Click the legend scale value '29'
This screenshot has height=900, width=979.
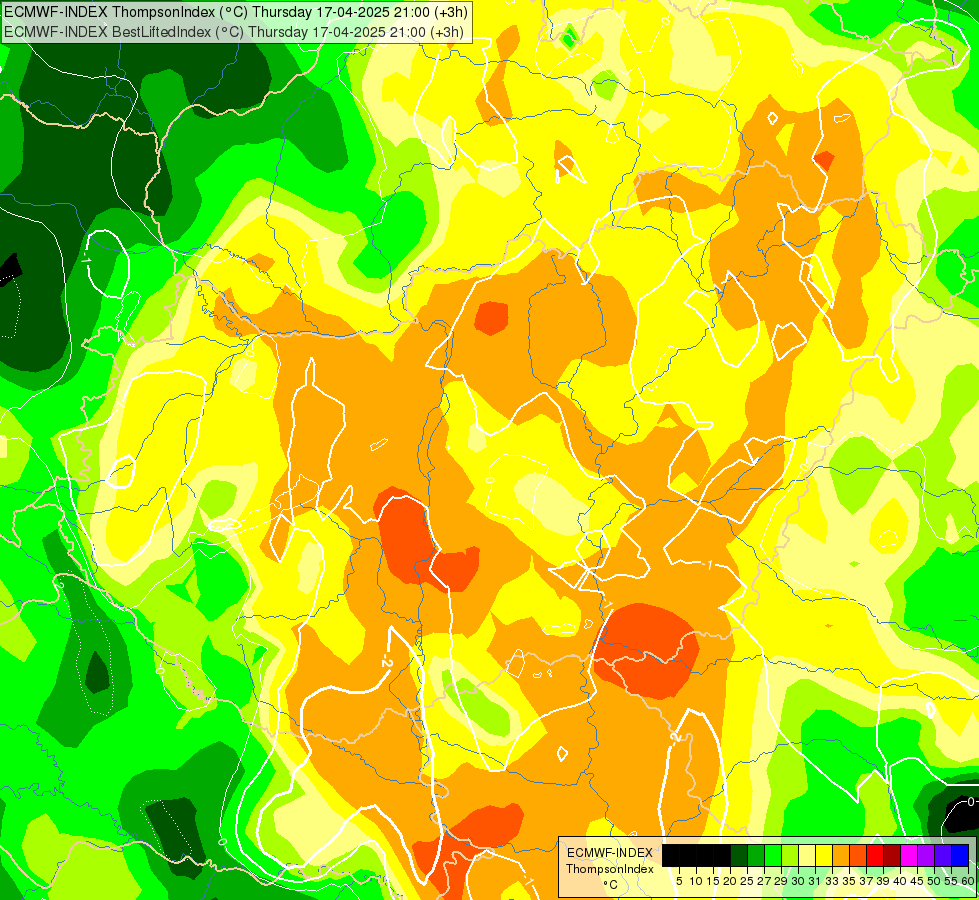click(x=781, y=881)
